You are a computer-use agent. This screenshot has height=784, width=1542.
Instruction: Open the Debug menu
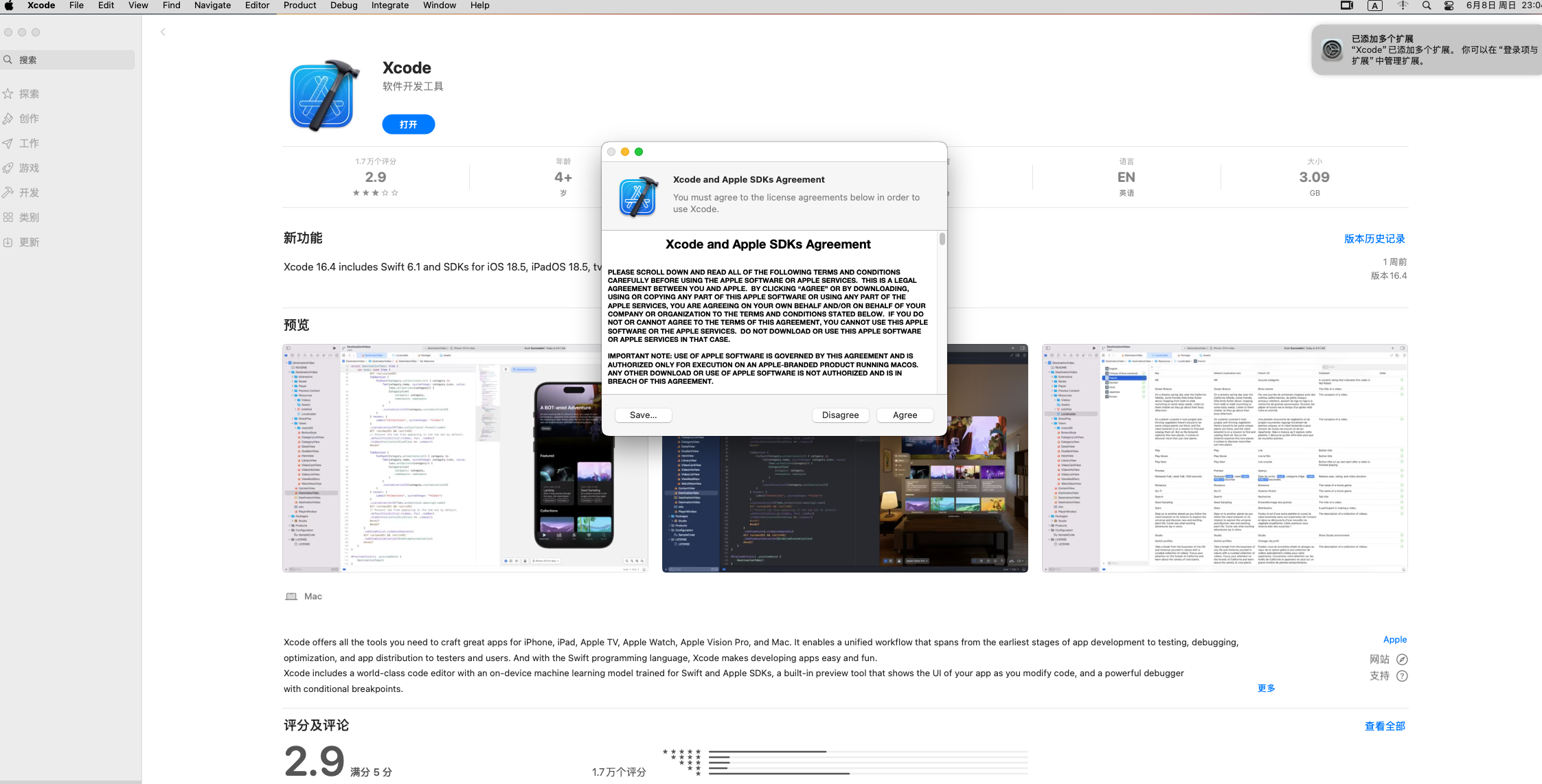(343, 5)
